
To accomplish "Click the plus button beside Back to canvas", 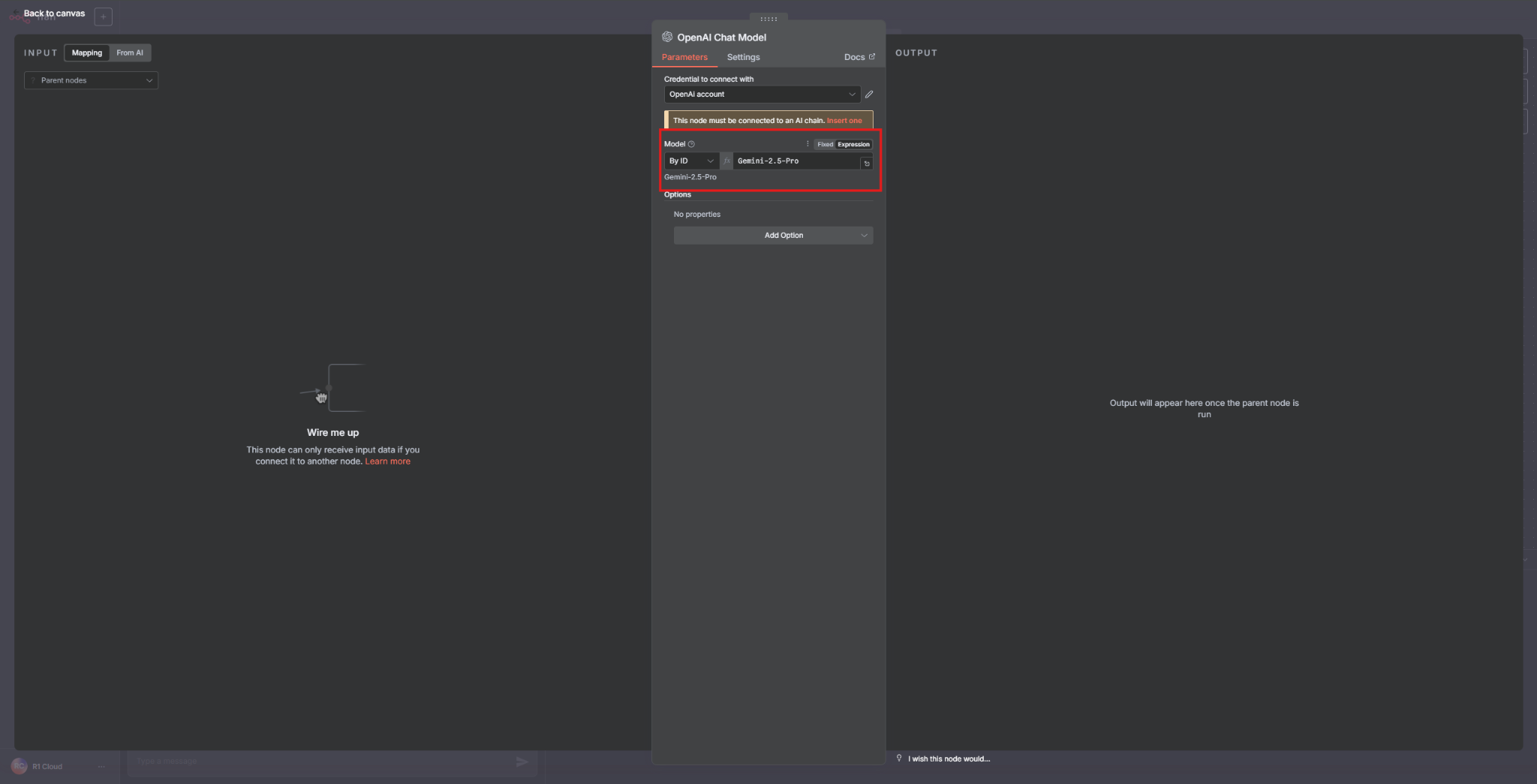I will [x=104, y=17].
